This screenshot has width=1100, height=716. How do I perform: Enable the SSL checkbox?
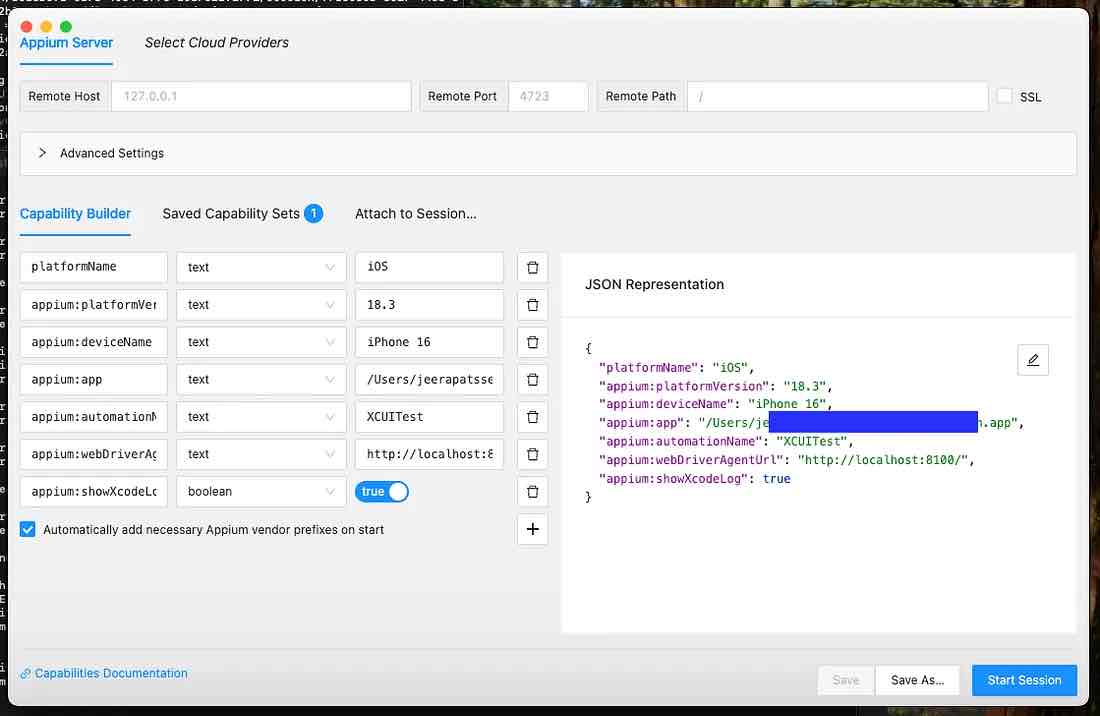click(x=1005, y=96)
